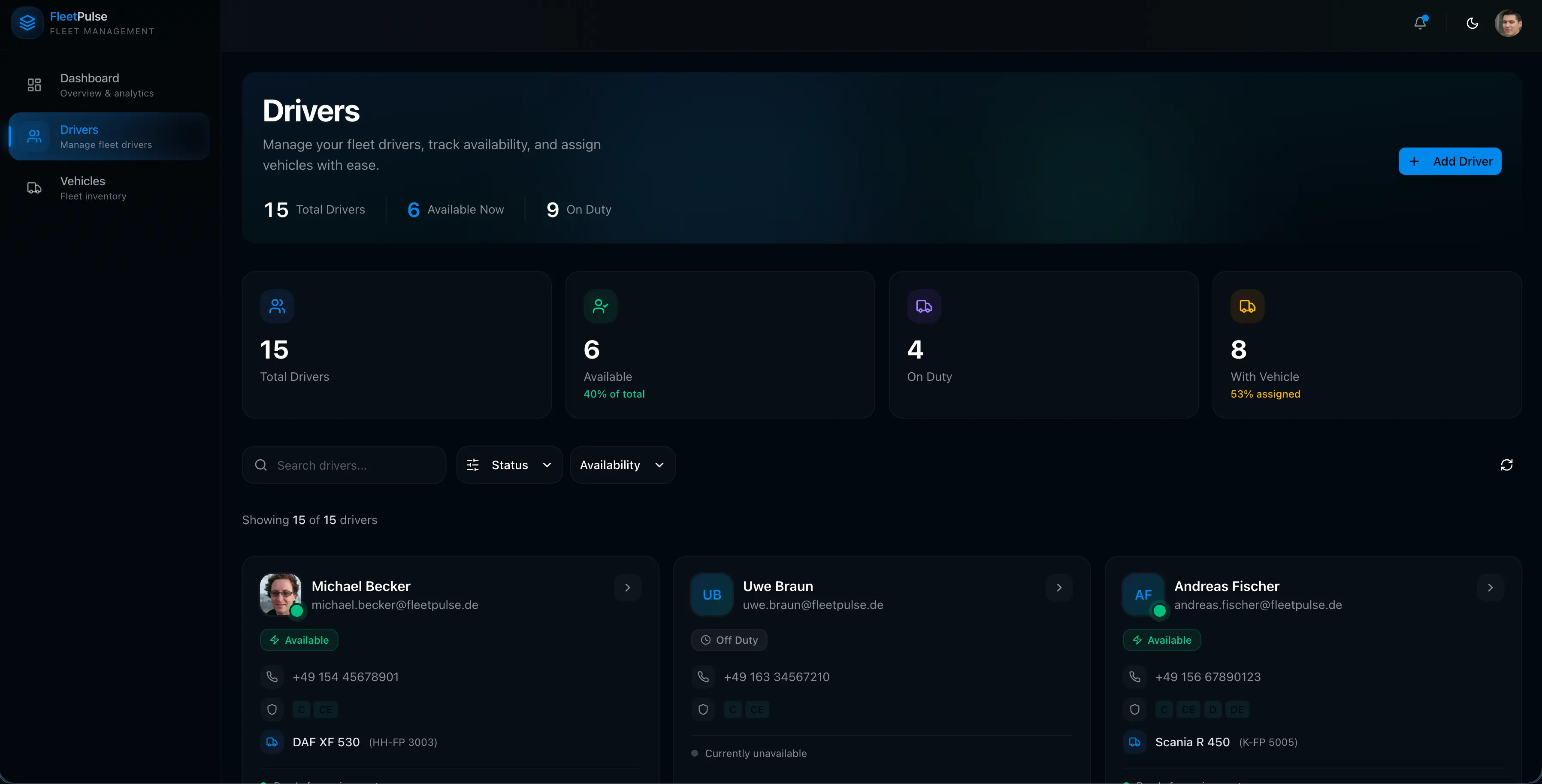Open Michael Becker details chevron
The image size is (1542, 784).
tap(627, 588)
